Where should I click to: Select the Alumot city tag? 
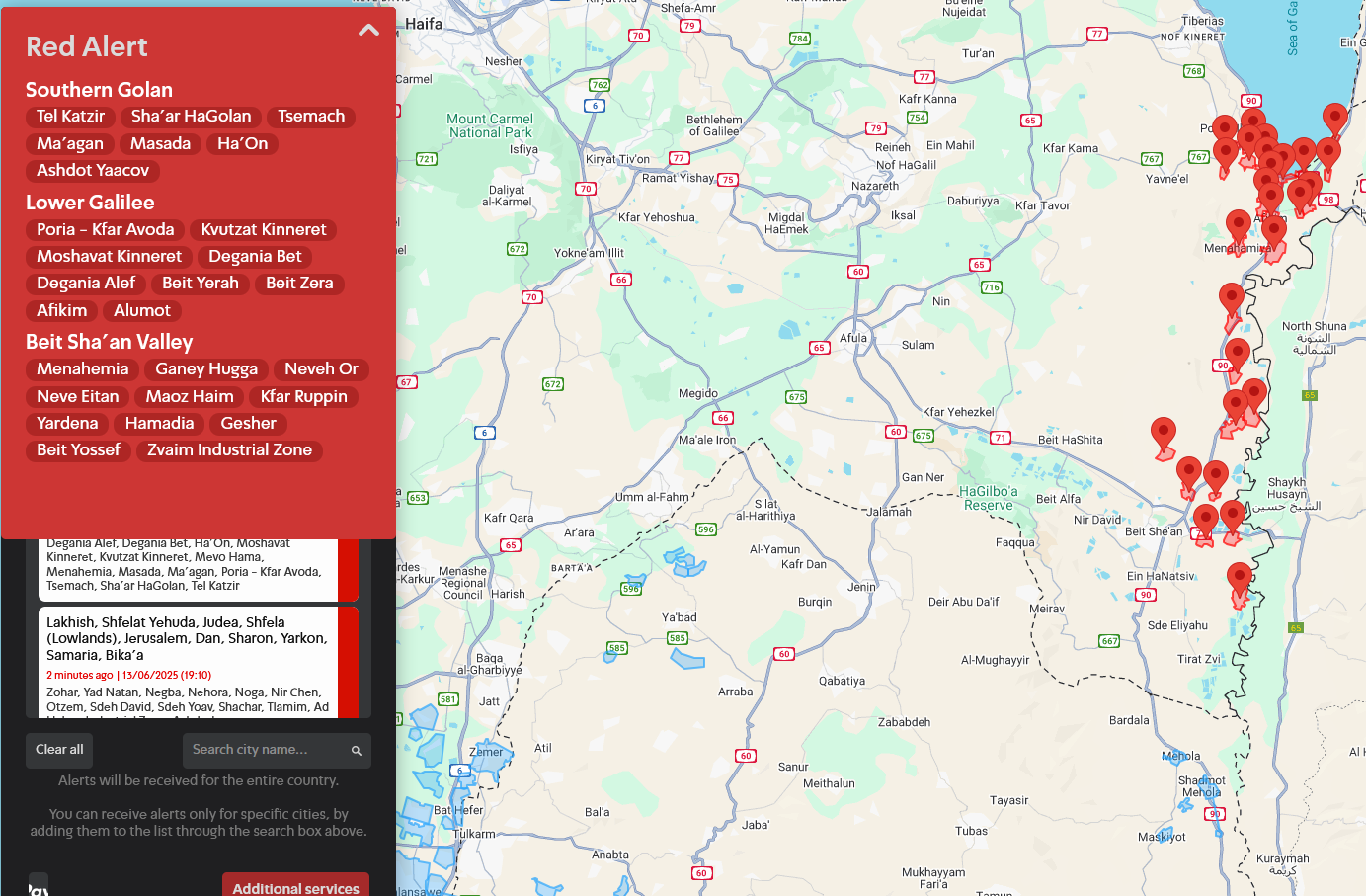(x=142, y=311)
